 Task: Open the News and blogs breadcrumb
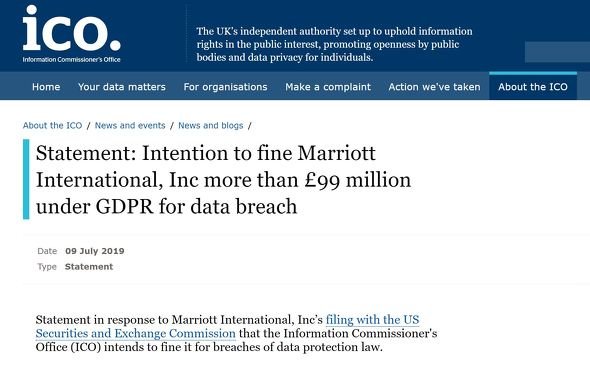[211, 125]
